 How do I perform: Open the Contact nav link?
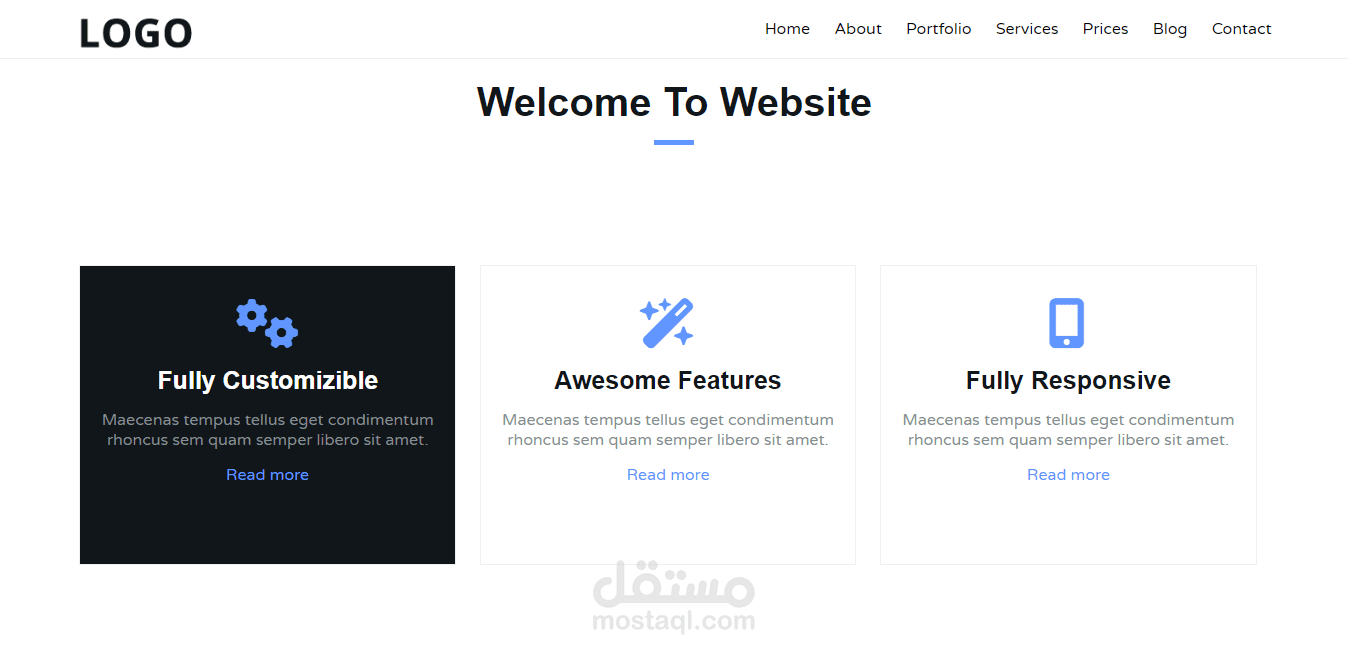pos(1242,29)
